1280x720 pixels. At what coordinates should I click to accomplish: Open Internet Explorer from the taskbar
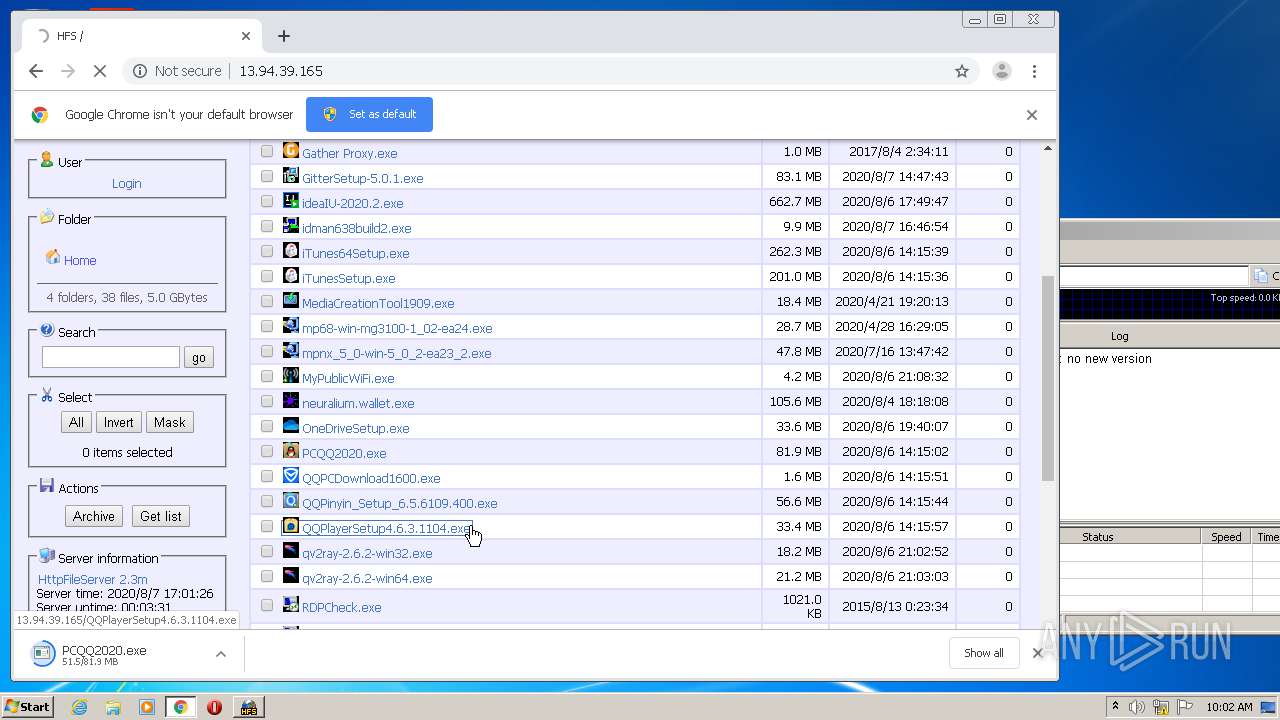pos(79,707)
